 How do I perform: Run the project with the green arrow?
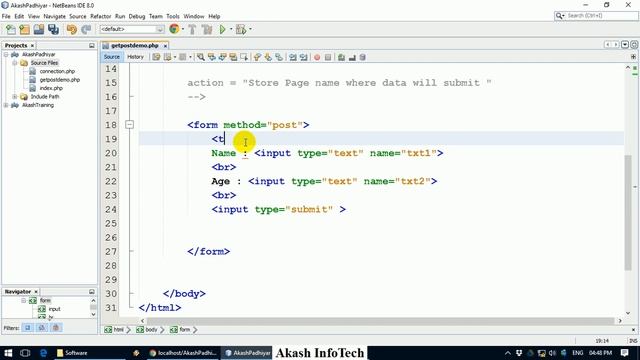[222, 29]
